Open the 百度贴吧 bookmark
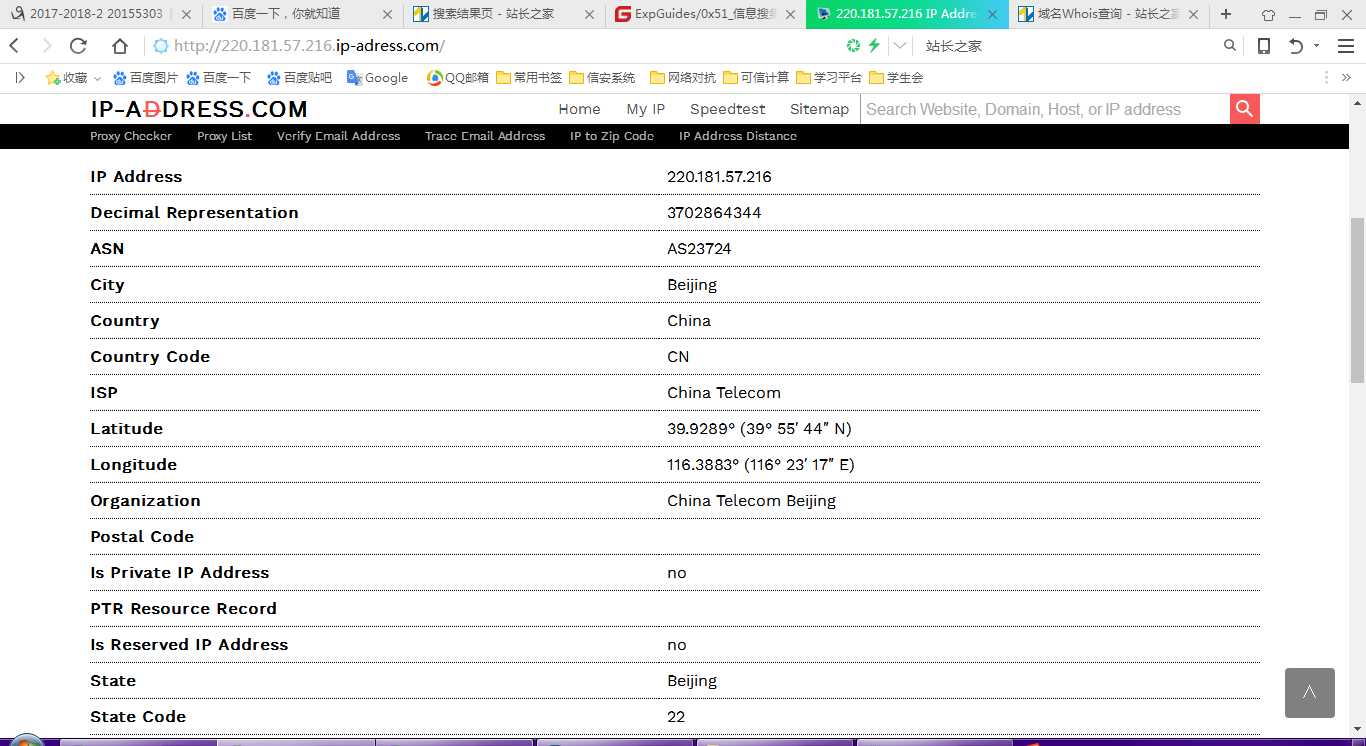This screenshot has width=1366, height=746. coord(299,77)
